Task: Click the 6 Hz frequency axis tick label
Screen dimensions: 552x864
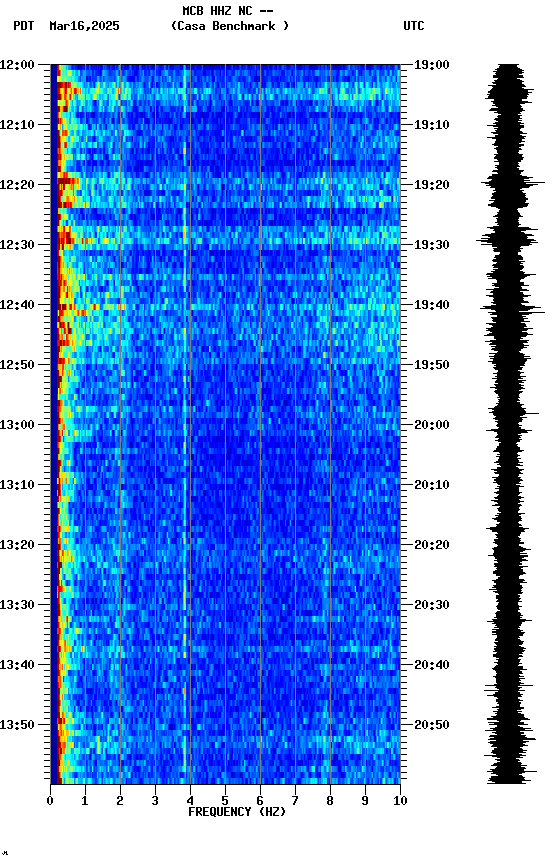Action: (260, 801)
